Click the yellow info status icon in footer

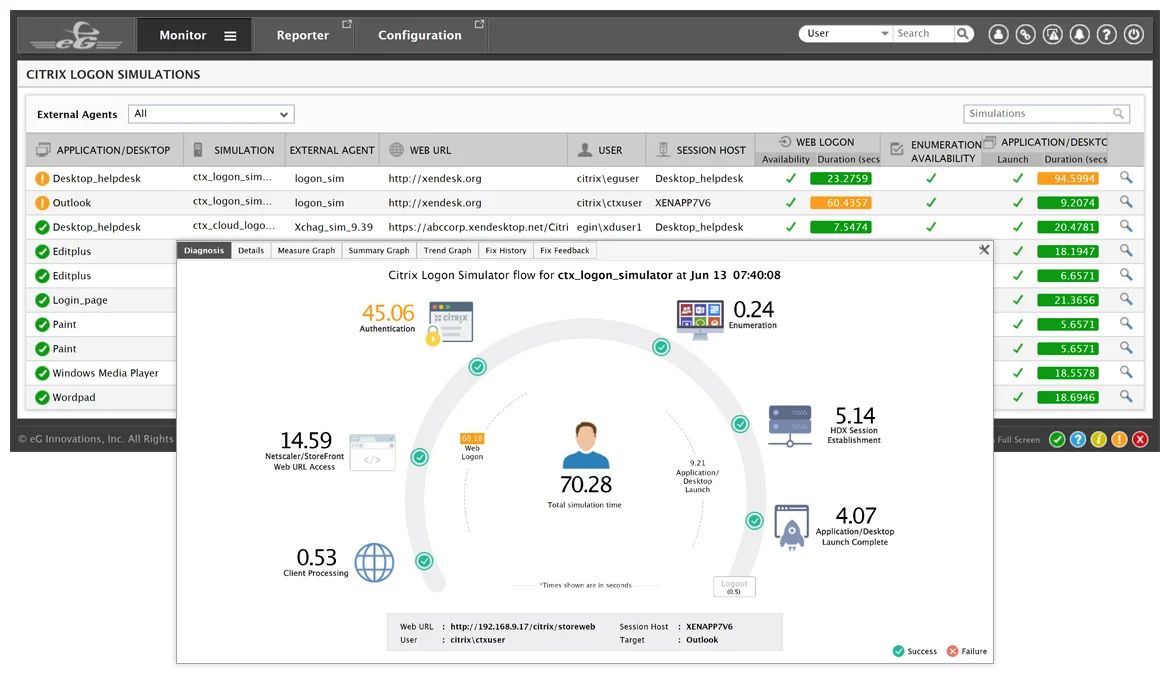click(1098, 440)
